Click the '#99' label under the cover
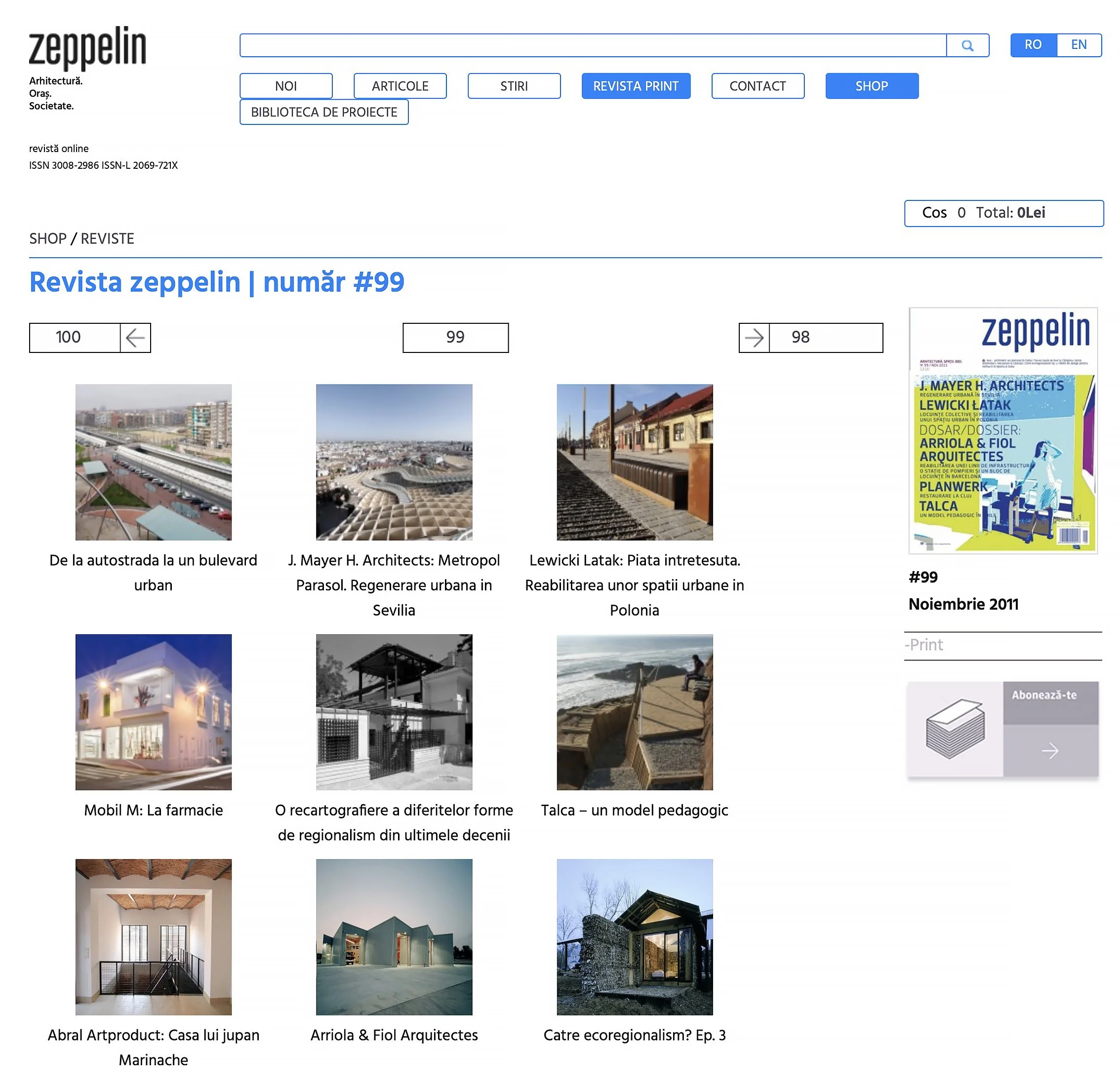Screen dimensions: 1120x1083 click(x=923, y=578)
